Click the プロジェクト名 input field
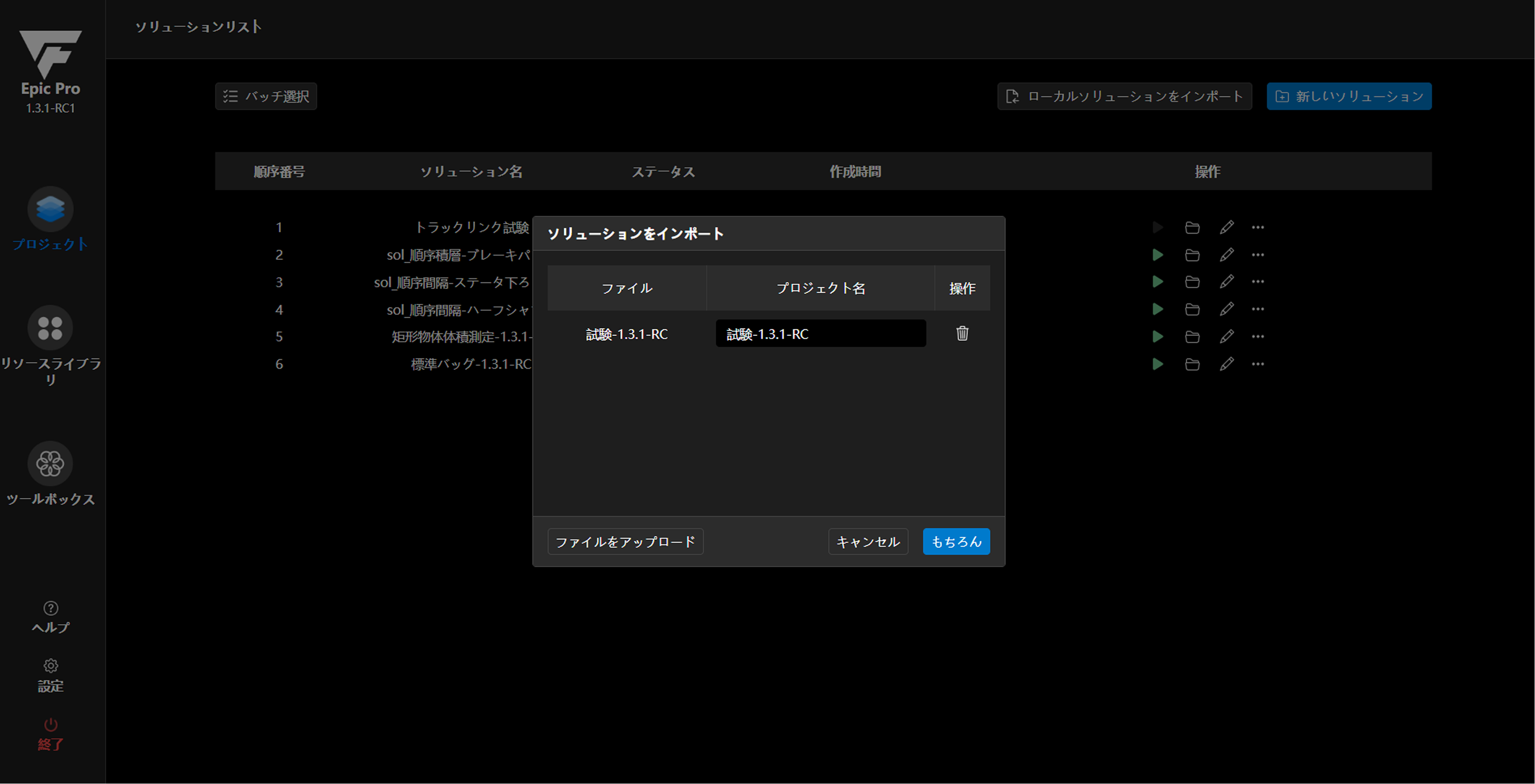 (820, 334)
